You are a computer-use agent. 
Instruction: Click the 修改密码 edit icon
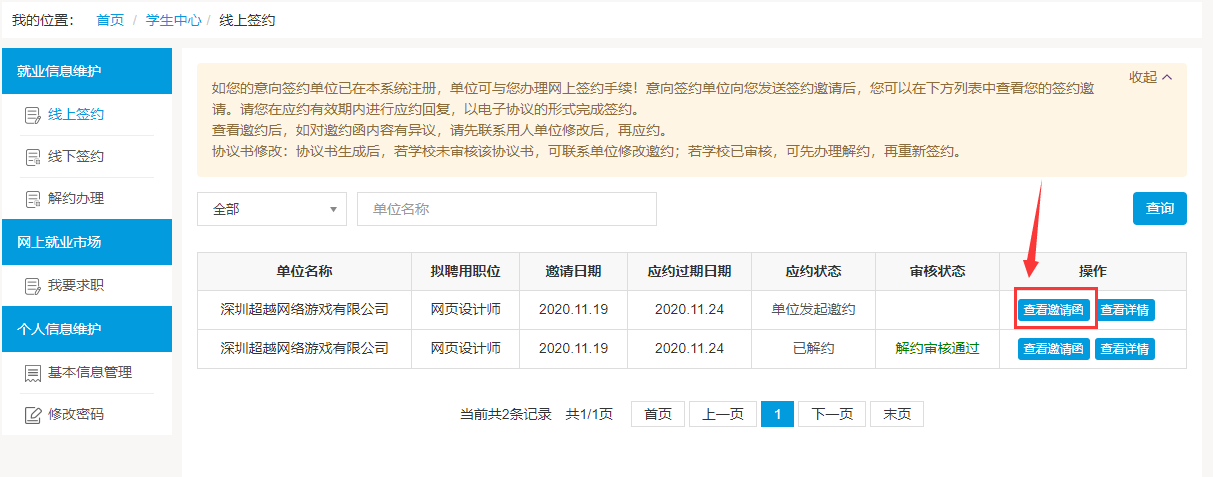(32, 415)
